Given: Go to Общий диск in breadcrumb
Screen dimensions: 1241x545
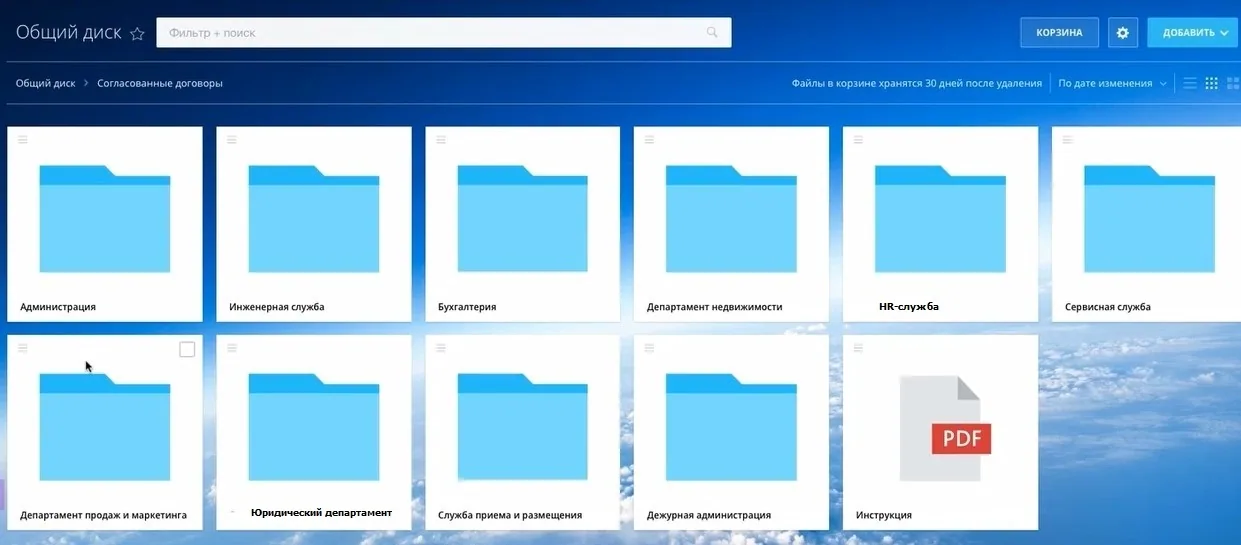Looking at the screenshot, I should tap(45, 83).
